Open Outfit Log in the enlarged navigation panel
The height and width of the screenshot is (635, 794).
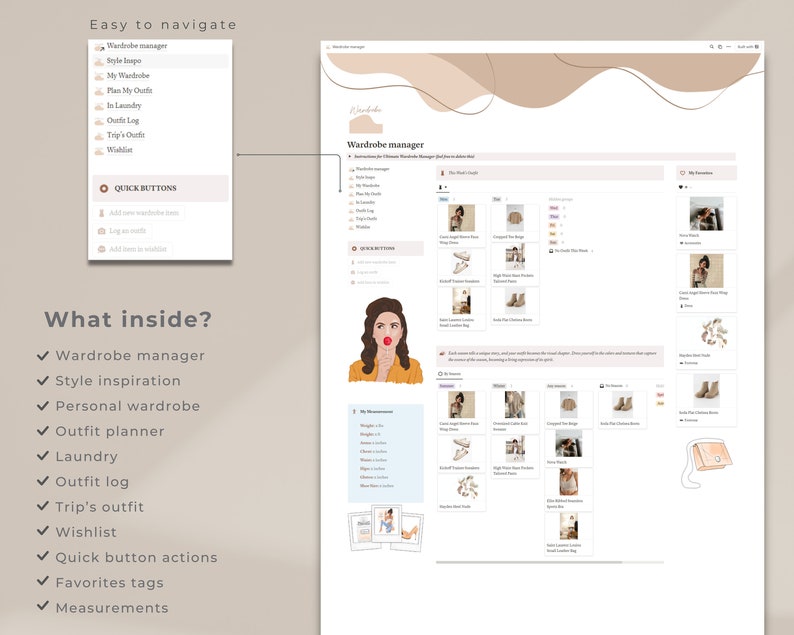click(x=123, y=121)
